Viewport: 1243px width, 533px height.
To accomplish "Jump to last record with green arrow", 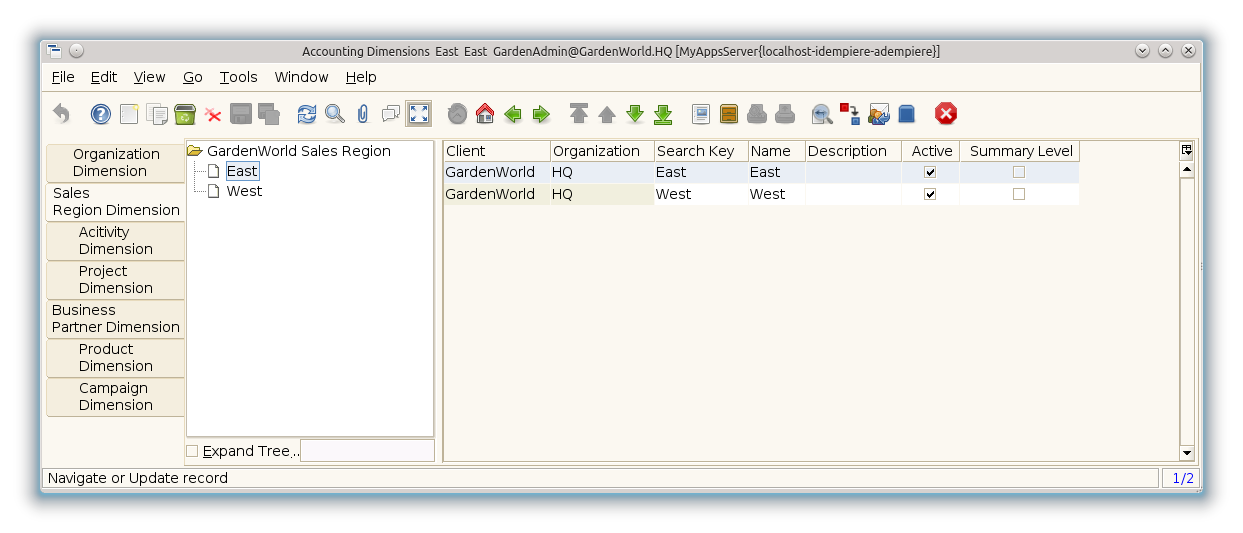I will click(x=663, y=114).
